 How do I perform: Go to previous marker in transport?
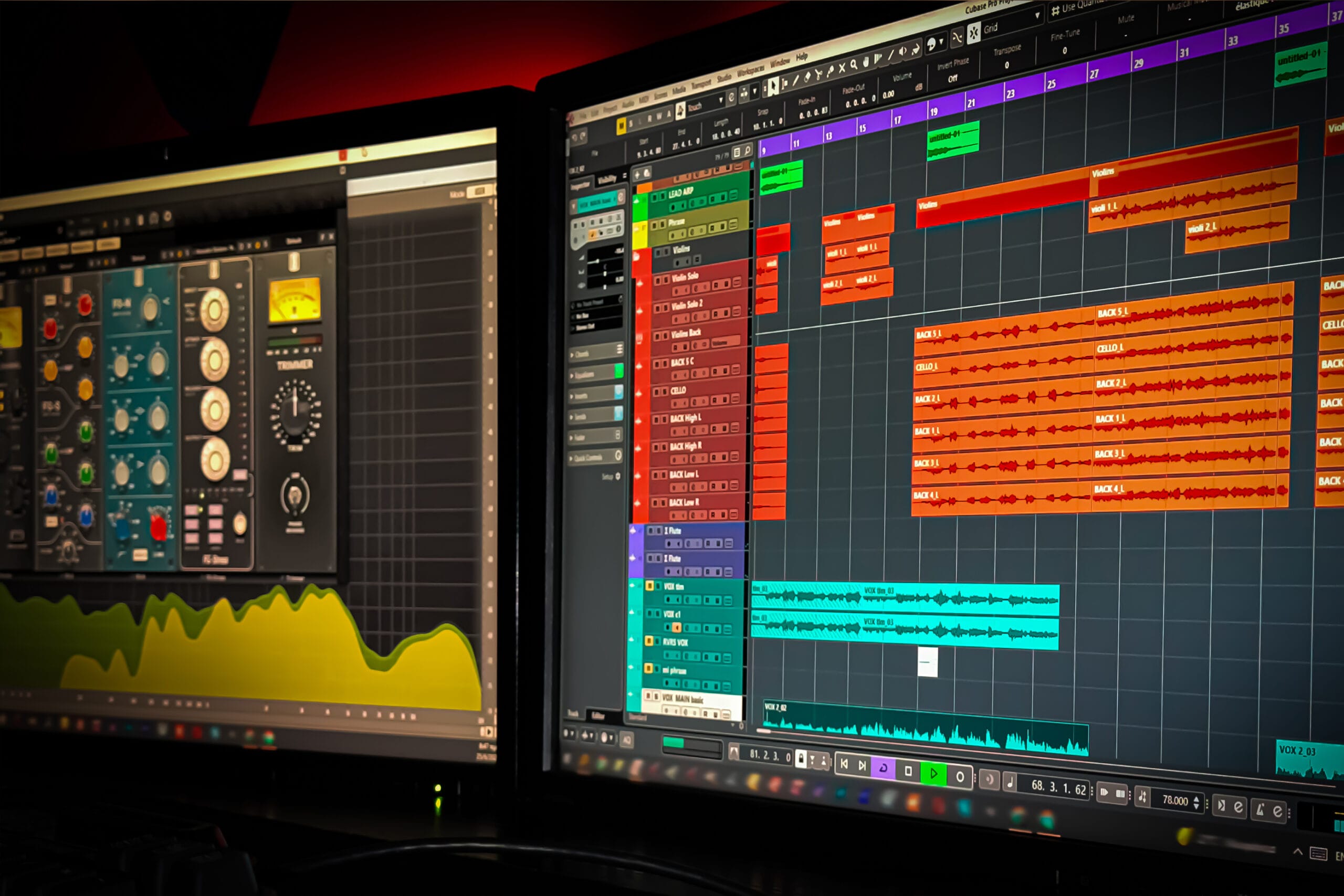coord(845,763)
